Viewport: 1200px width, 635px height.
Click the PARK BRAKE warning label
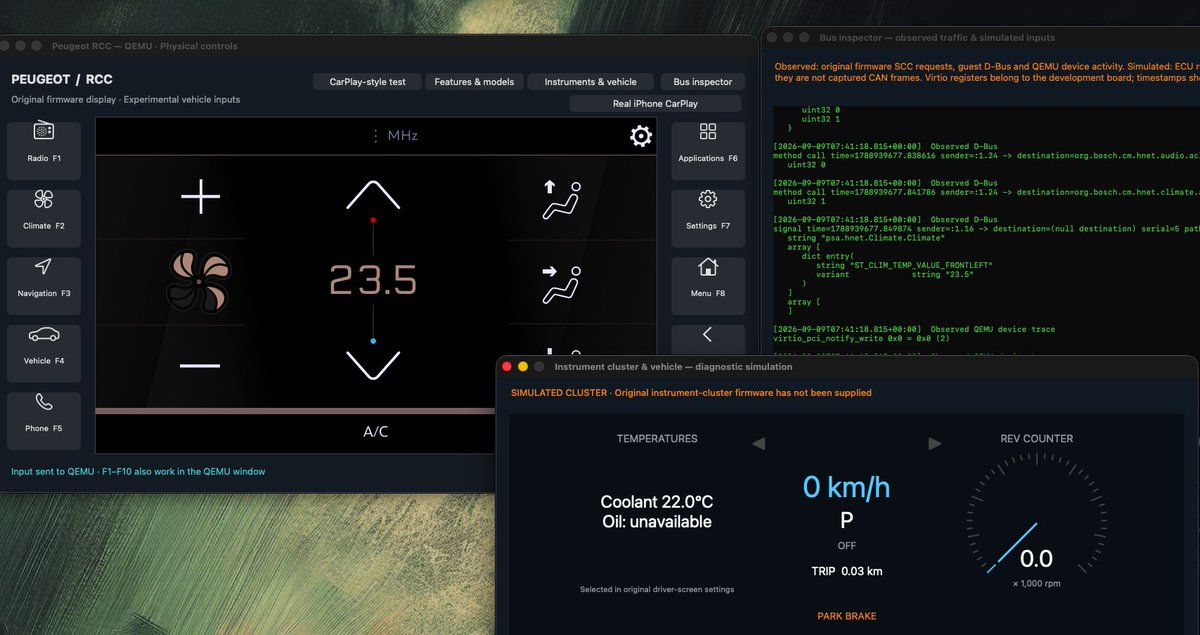click(x=847, y=616)
